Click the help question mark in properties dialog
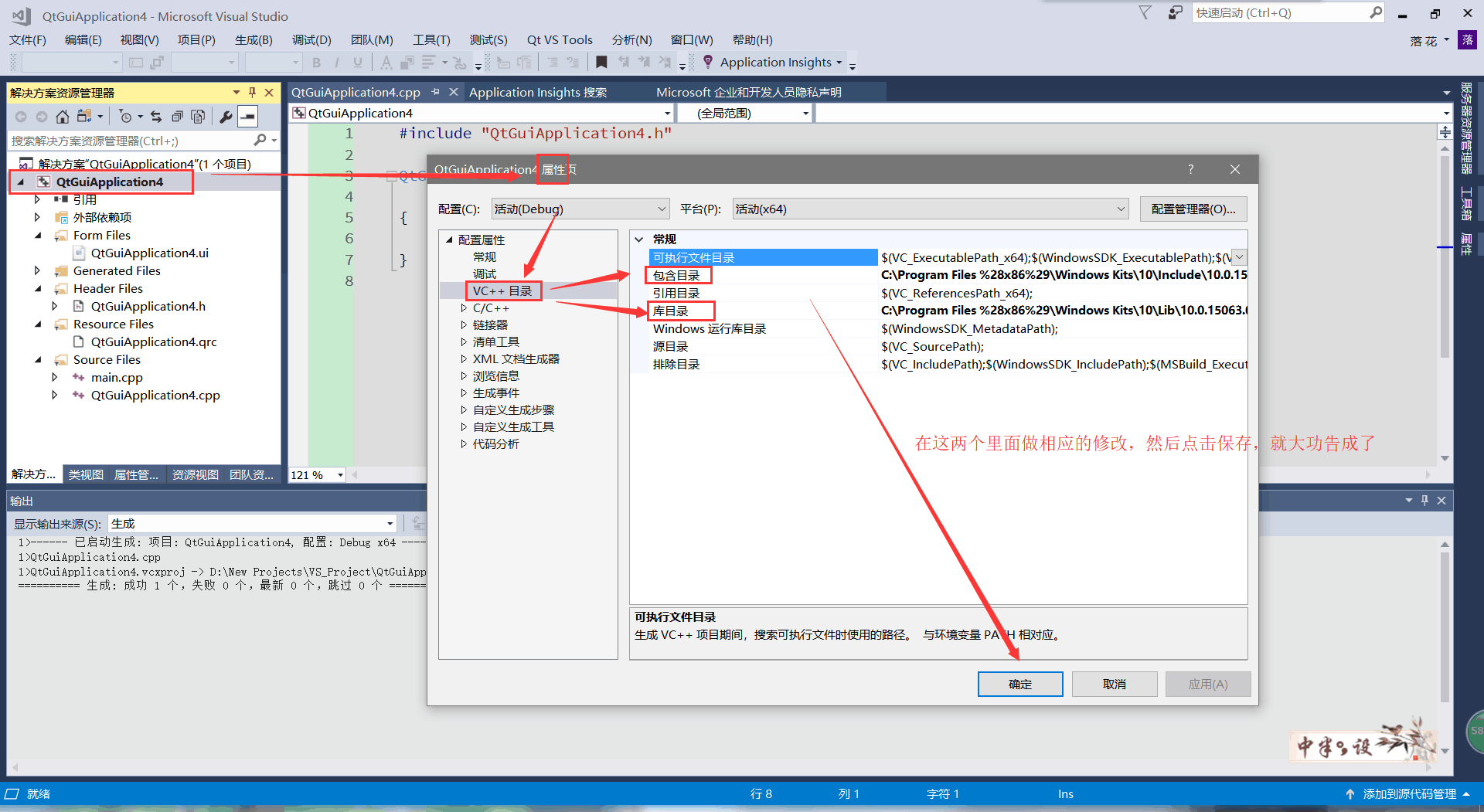 [1190, 169]
